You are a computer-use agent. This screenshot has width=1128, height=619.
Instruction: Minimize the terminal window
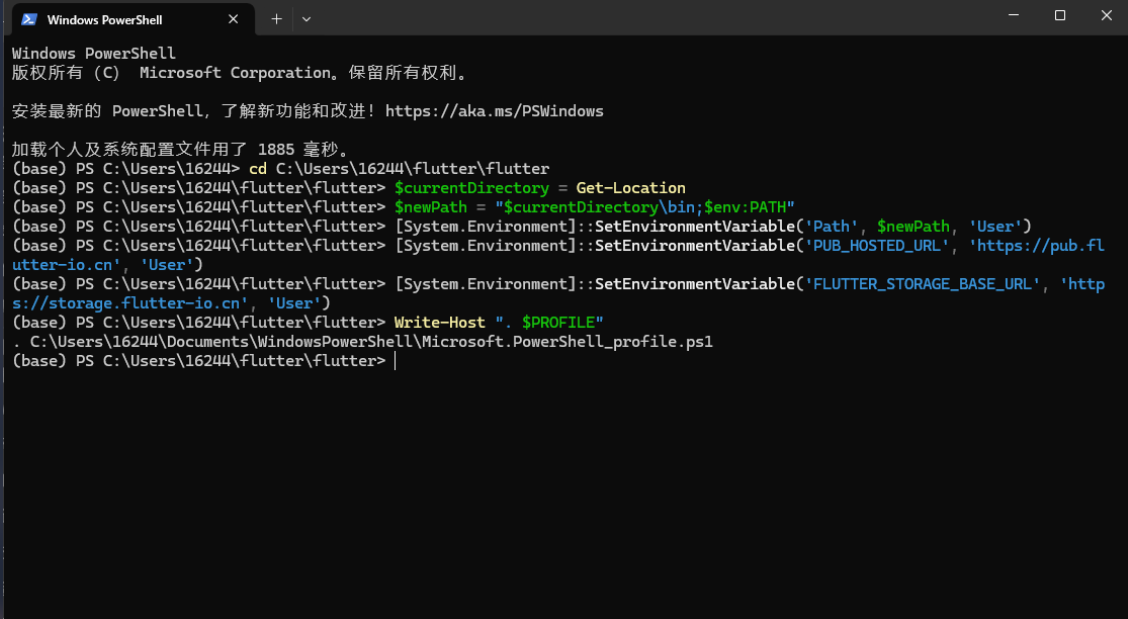[x=1014, y=15]
